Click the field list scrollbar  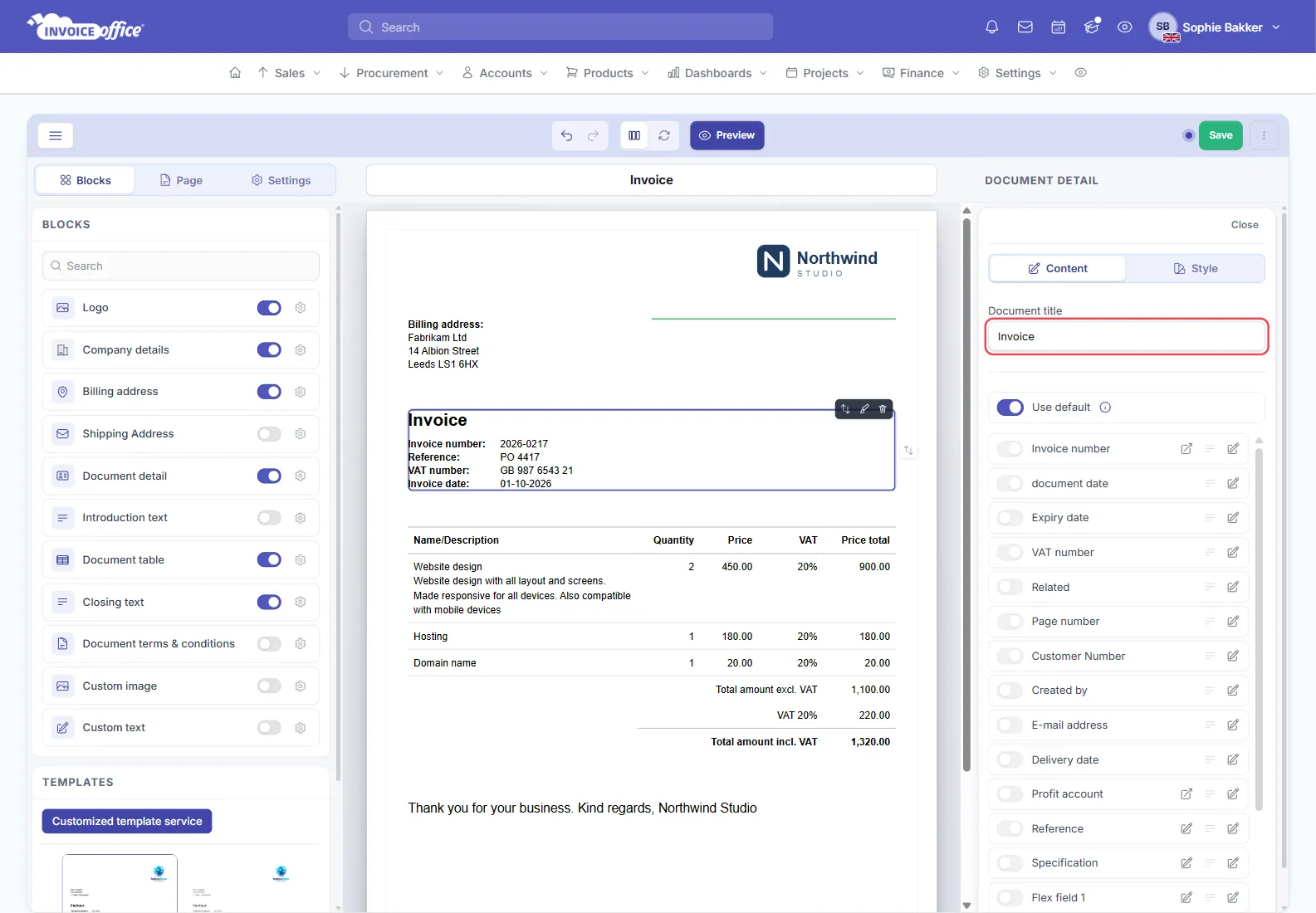(1259, 628)
